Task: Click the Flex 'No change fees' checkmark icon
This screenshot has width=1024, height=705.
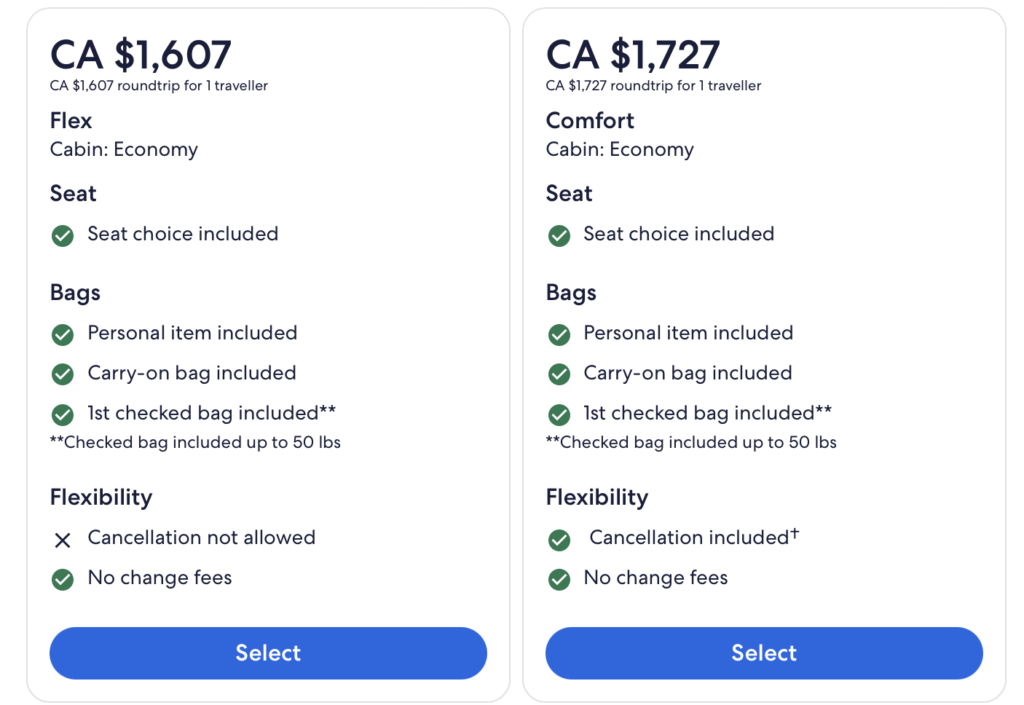Action: (63, 580)
